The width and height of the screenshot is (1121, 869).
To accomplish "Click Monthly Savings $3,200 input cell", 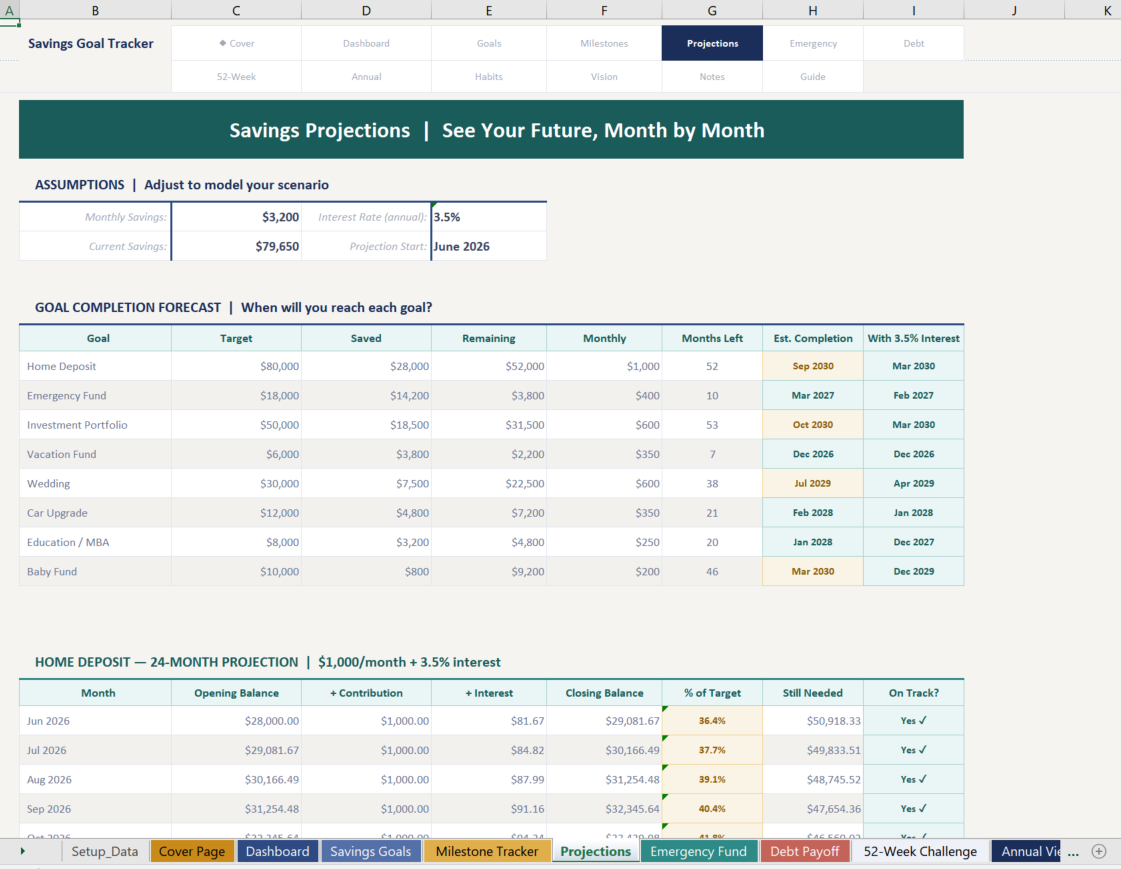I will [236, 217].
